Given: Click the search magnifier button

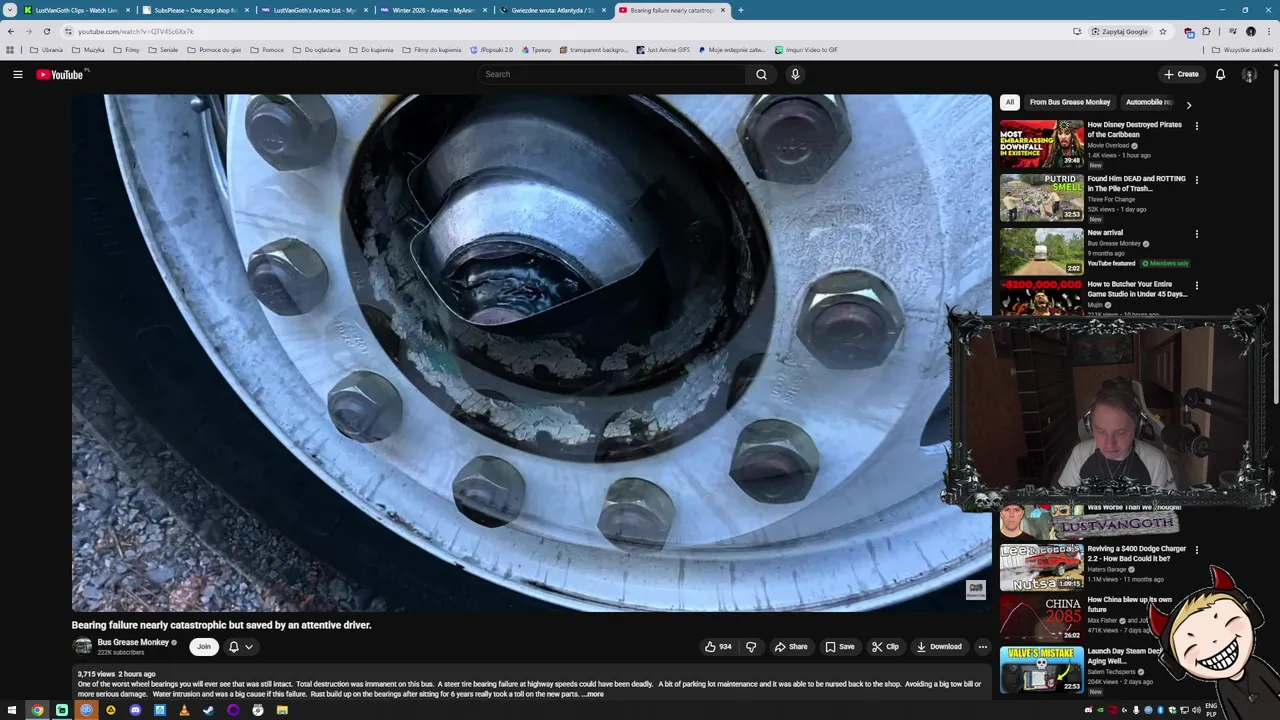Looking at the screenshot, I should (761, 74).
